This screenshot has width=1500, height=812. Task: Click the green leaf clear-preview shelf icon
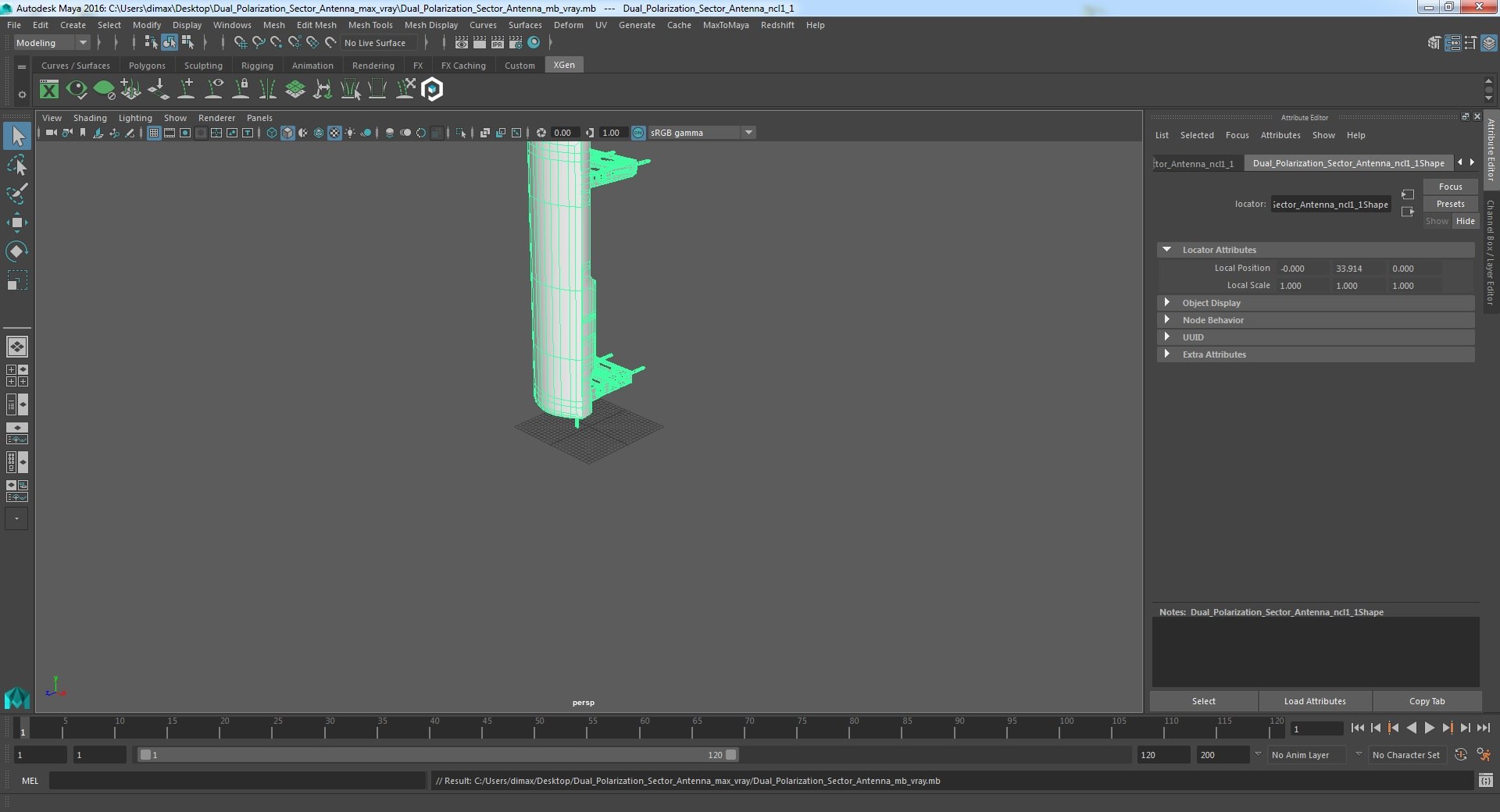coord(104,90)
